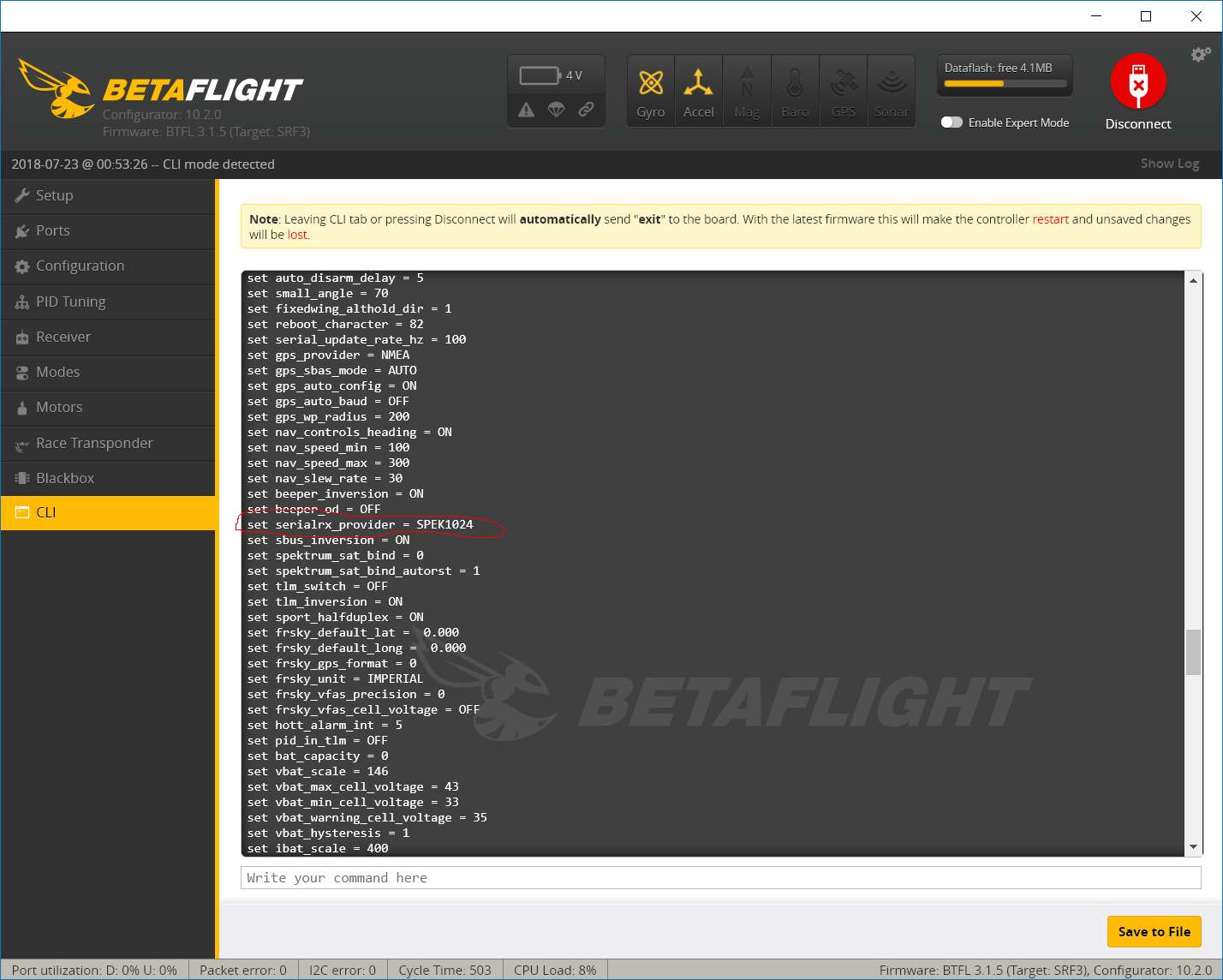This screenshot has height=980, width=1223.
Task: Click the Receiver radio icon
Action: pyautogui.click(x=22, y=338)
